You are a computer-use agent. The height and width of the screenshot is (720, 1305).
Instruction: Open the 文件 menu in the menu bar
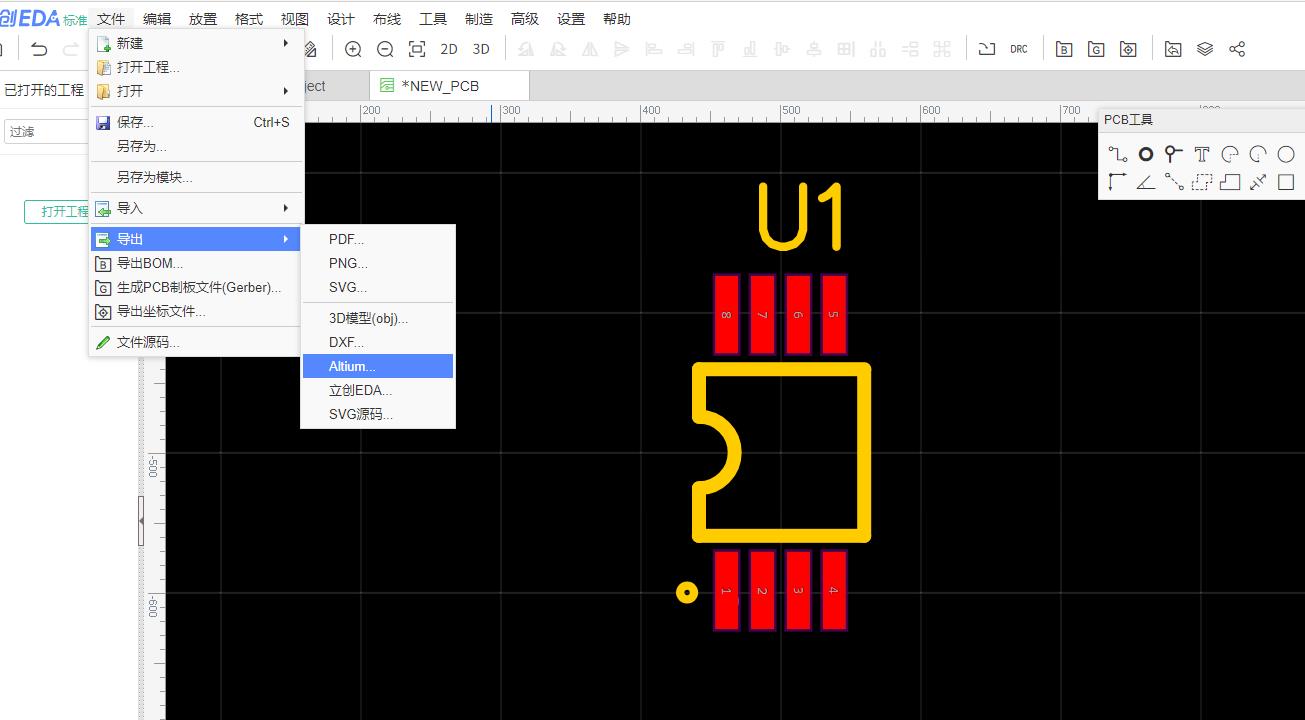[111, 19]
